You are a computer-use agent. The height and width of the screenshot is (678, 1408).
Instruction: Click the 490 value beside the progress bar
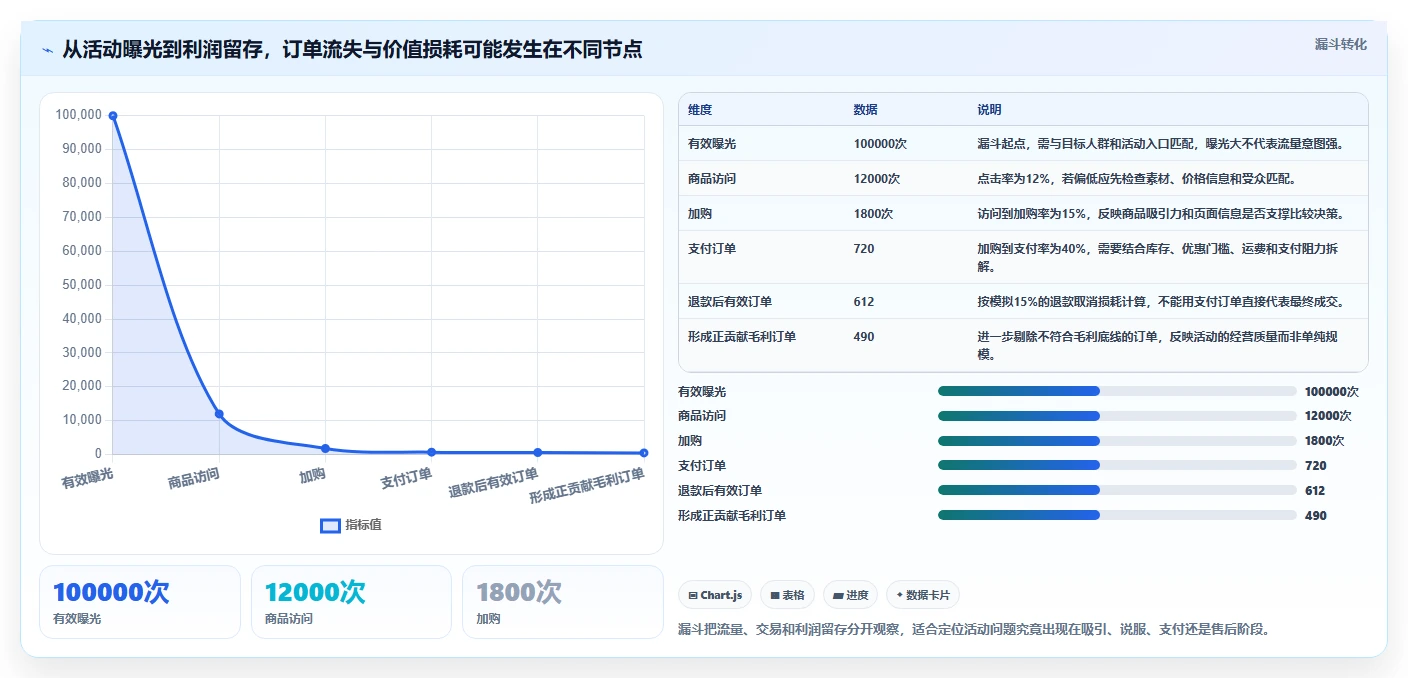[x=1315, y=516]
